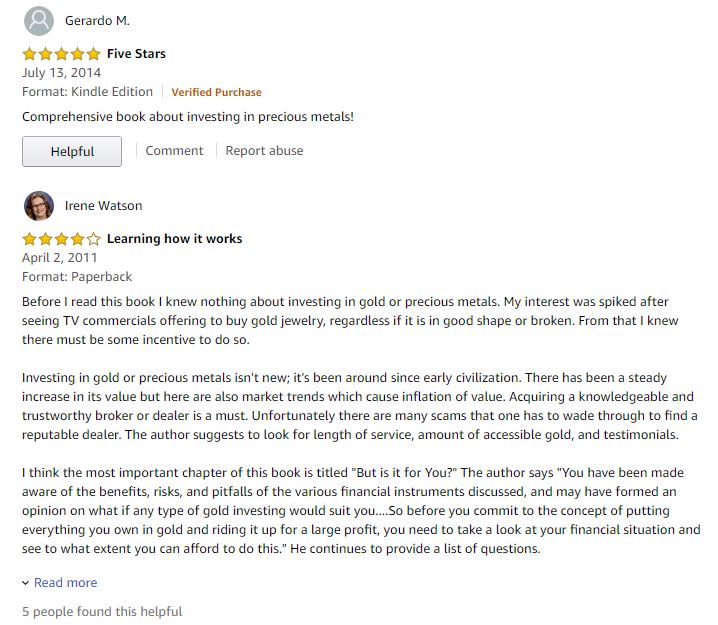The height and width of the screenshot is (625, 718).
Task: Click the "Format: Kindle Edition" text
Action: pos(87,92)
